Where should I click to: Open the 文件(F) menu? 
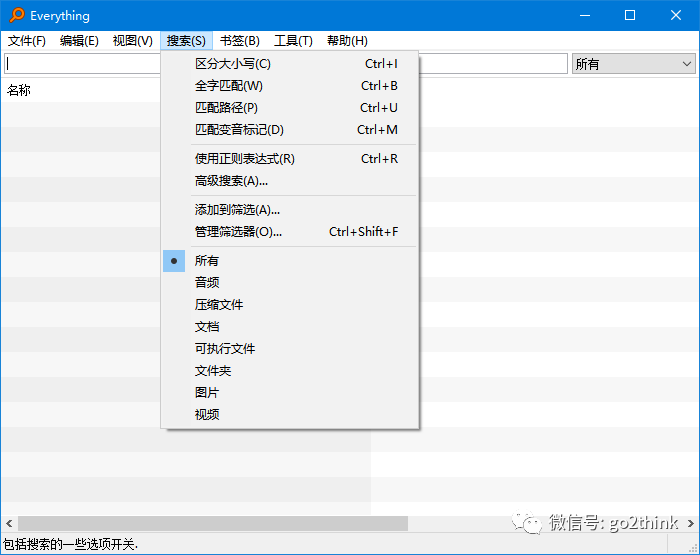coord(27,41)
